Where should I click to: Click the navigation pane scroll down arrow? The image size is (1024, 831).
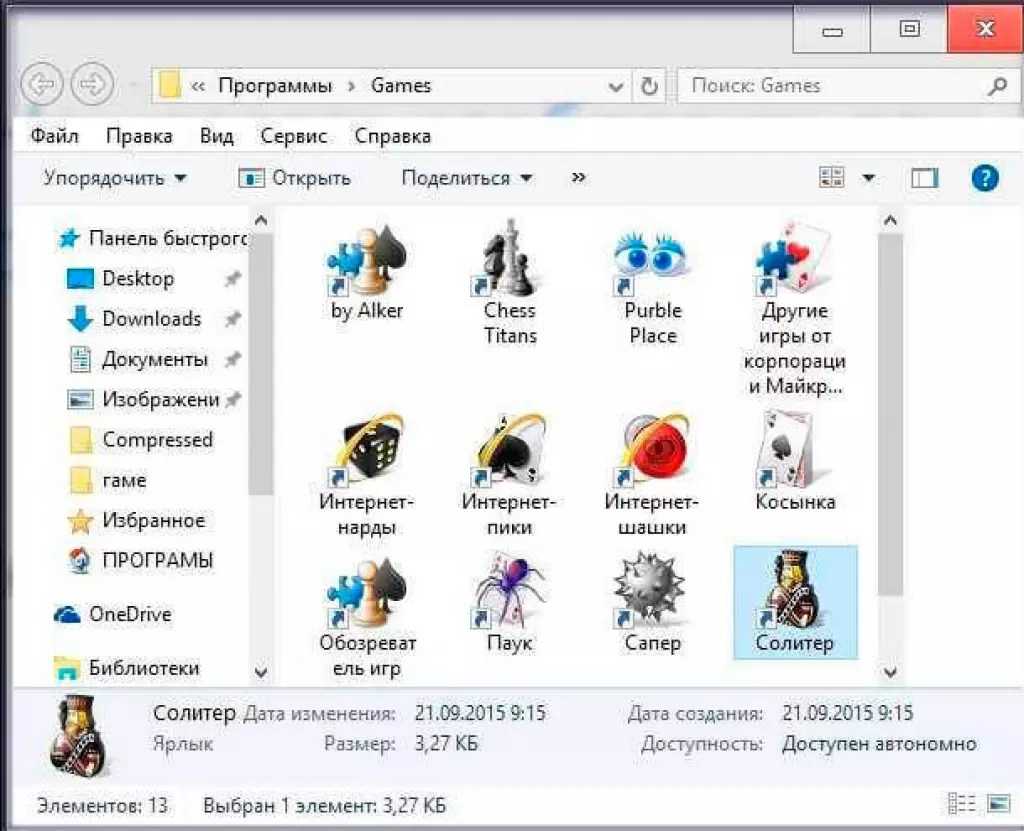click(x=261, y=671)
